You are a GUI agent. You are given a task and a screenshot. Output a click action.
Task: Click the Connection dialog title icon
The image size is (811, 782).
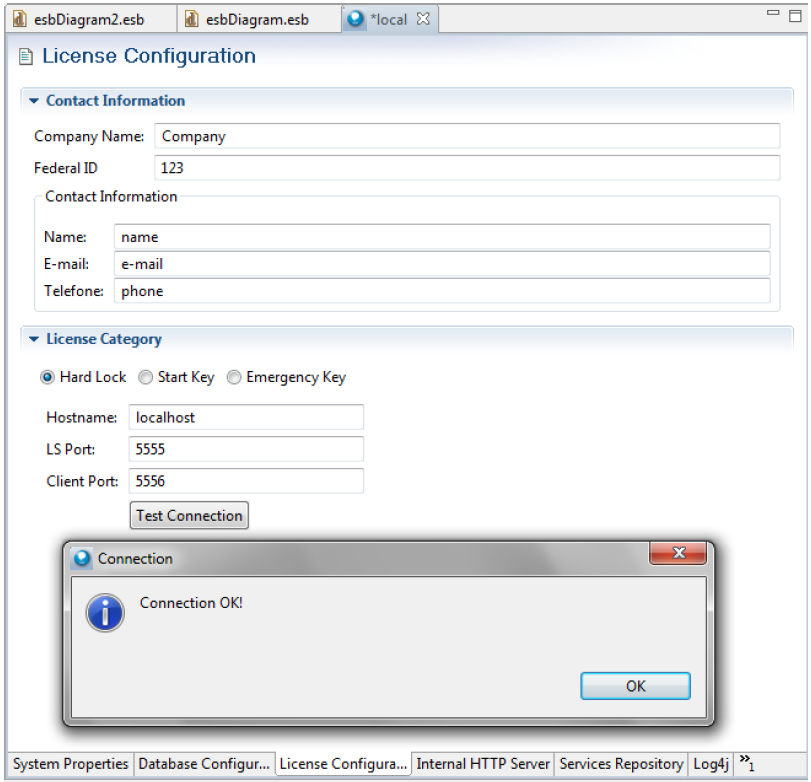tap(82, 559)
